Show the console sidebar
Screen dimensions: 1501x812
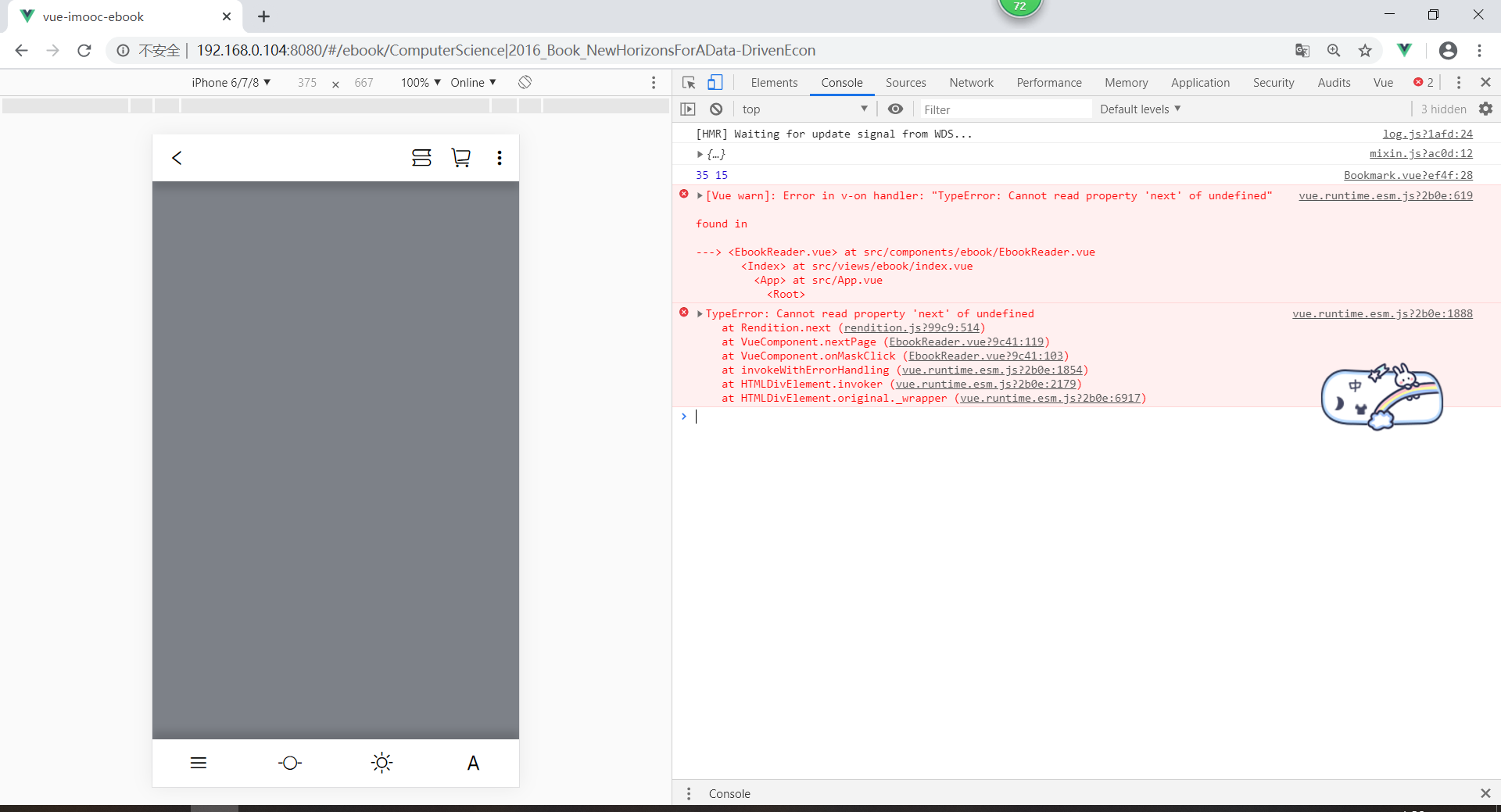[688, 109]
